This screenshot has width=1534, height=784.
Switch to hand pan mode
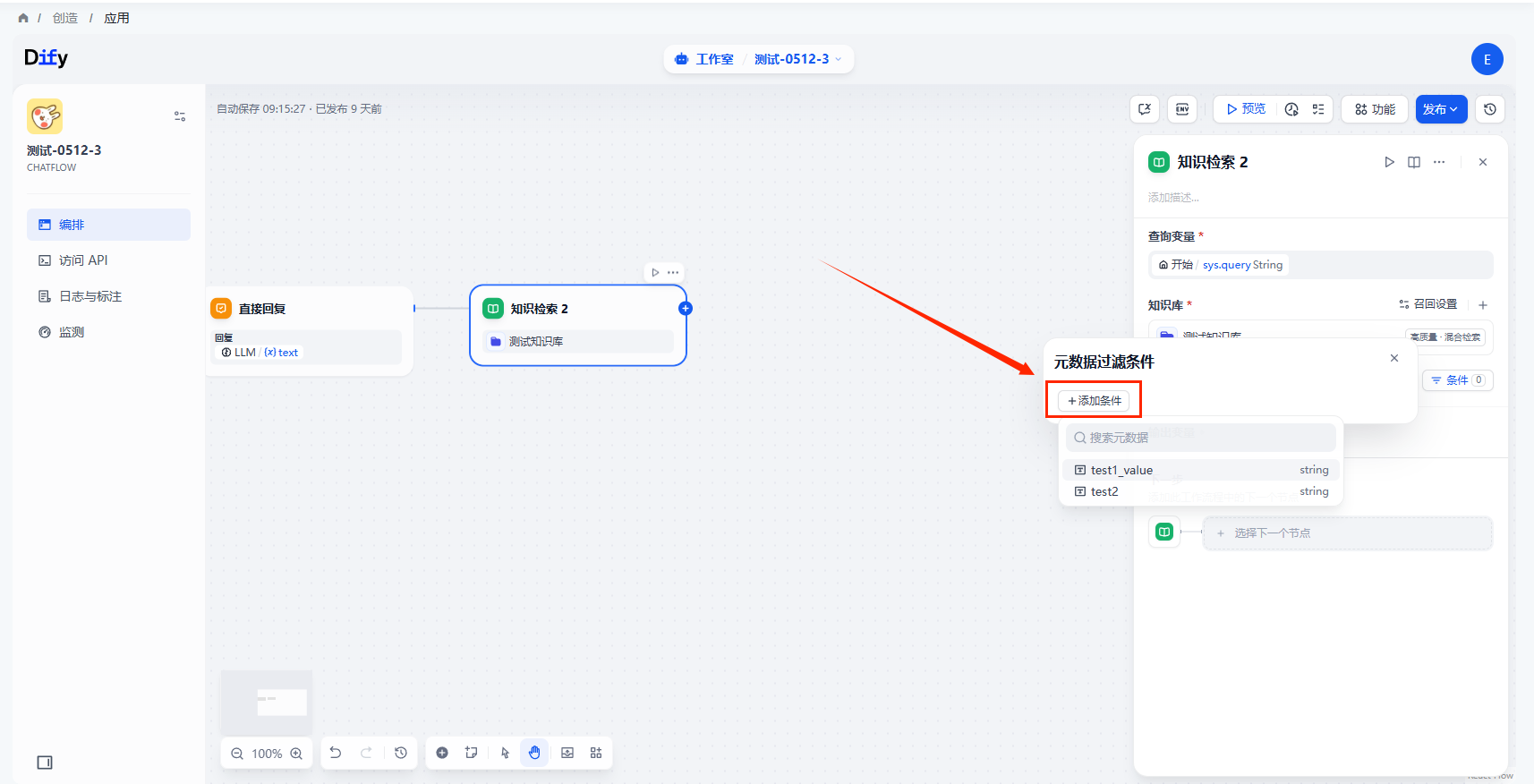pyautogui.click(x=534, y=753)
